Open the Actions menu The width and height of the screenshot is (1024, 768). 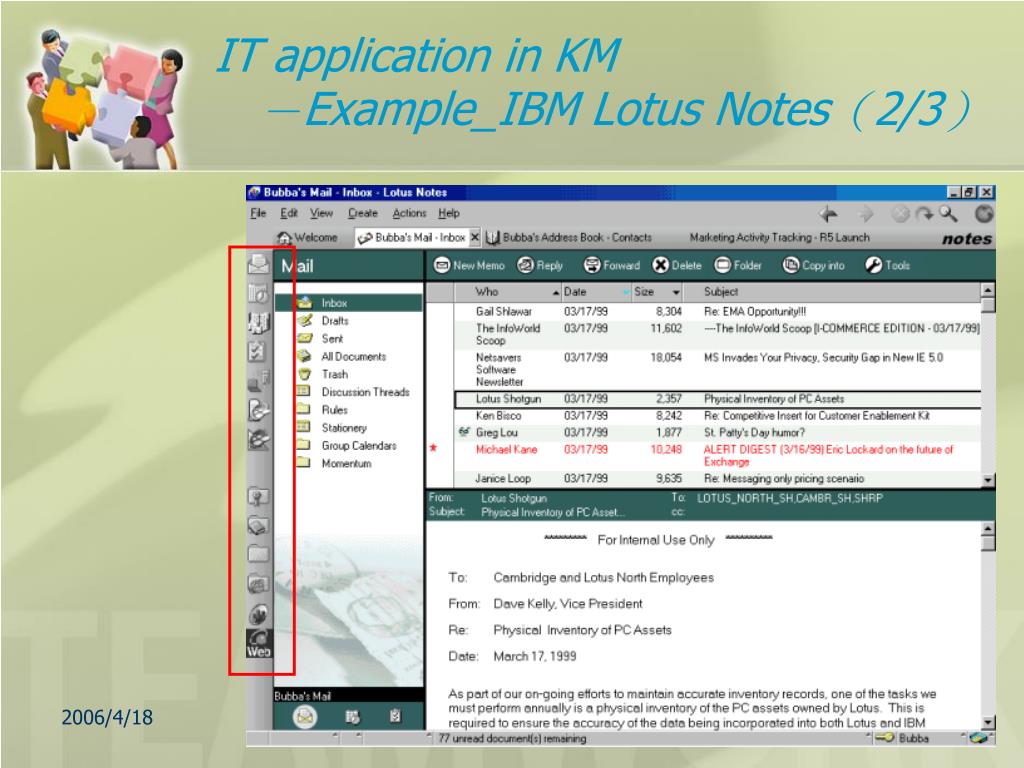point(409,213)
